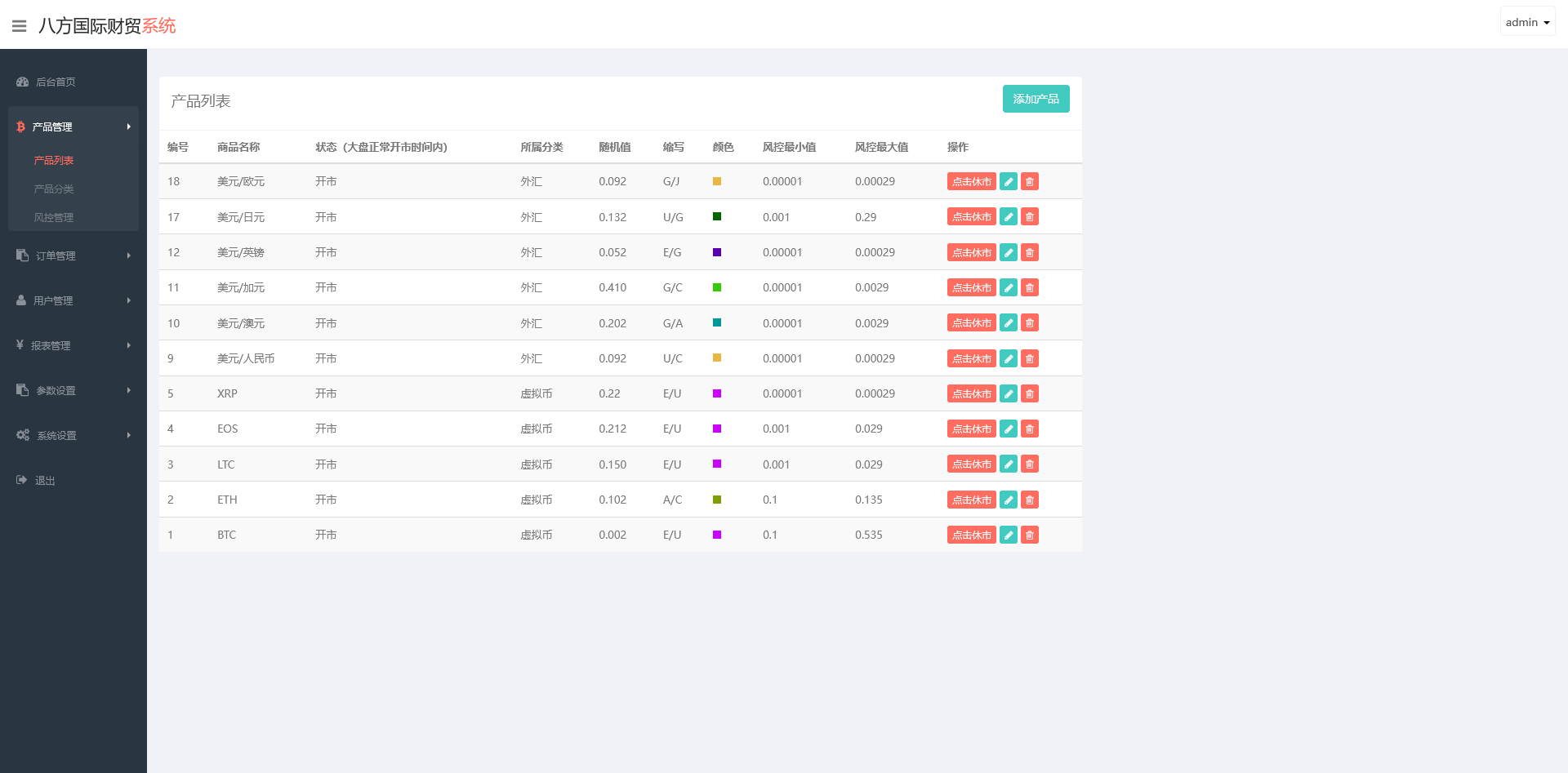
Task: Click trash icon for the XRP row
Action: (1030, 393)
